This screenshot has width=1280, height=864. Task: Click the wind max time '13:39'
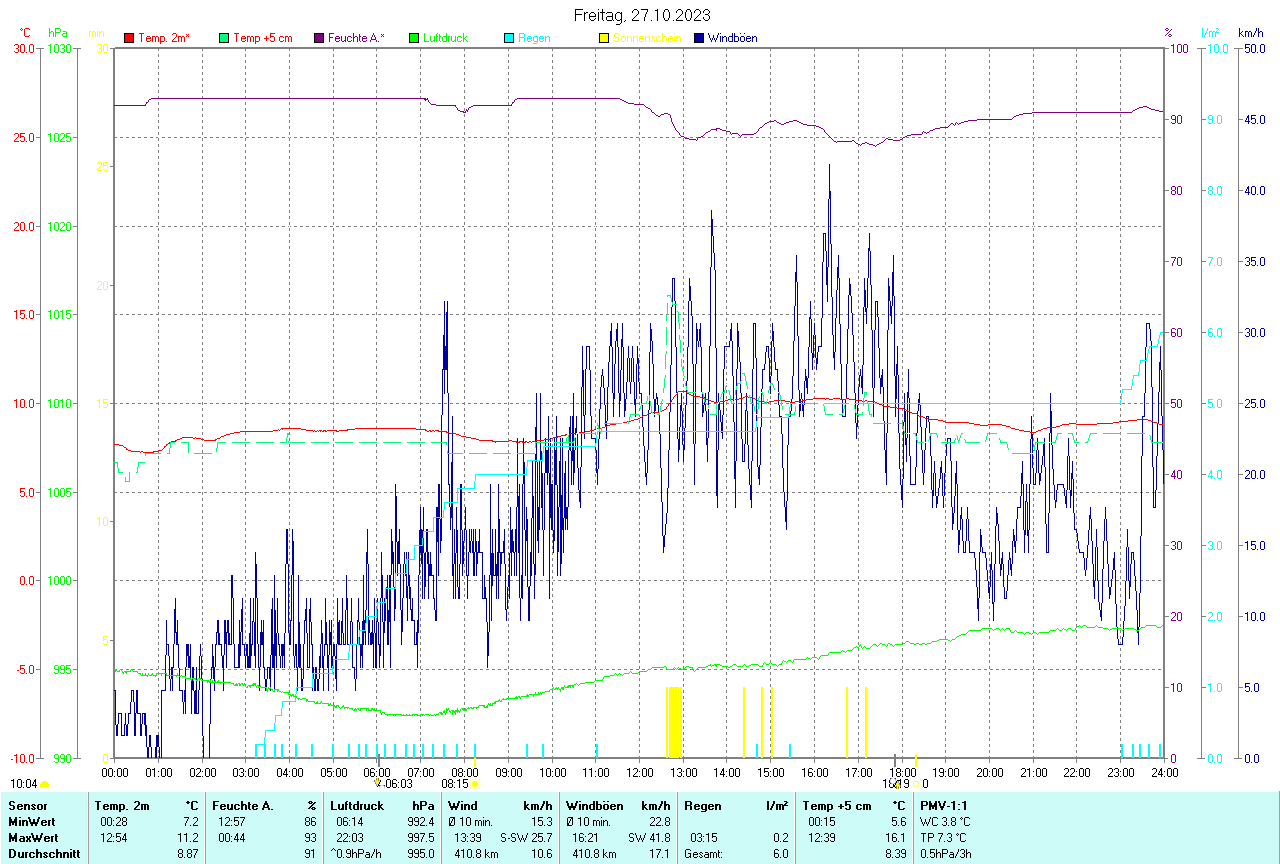[x=468, y=837]
